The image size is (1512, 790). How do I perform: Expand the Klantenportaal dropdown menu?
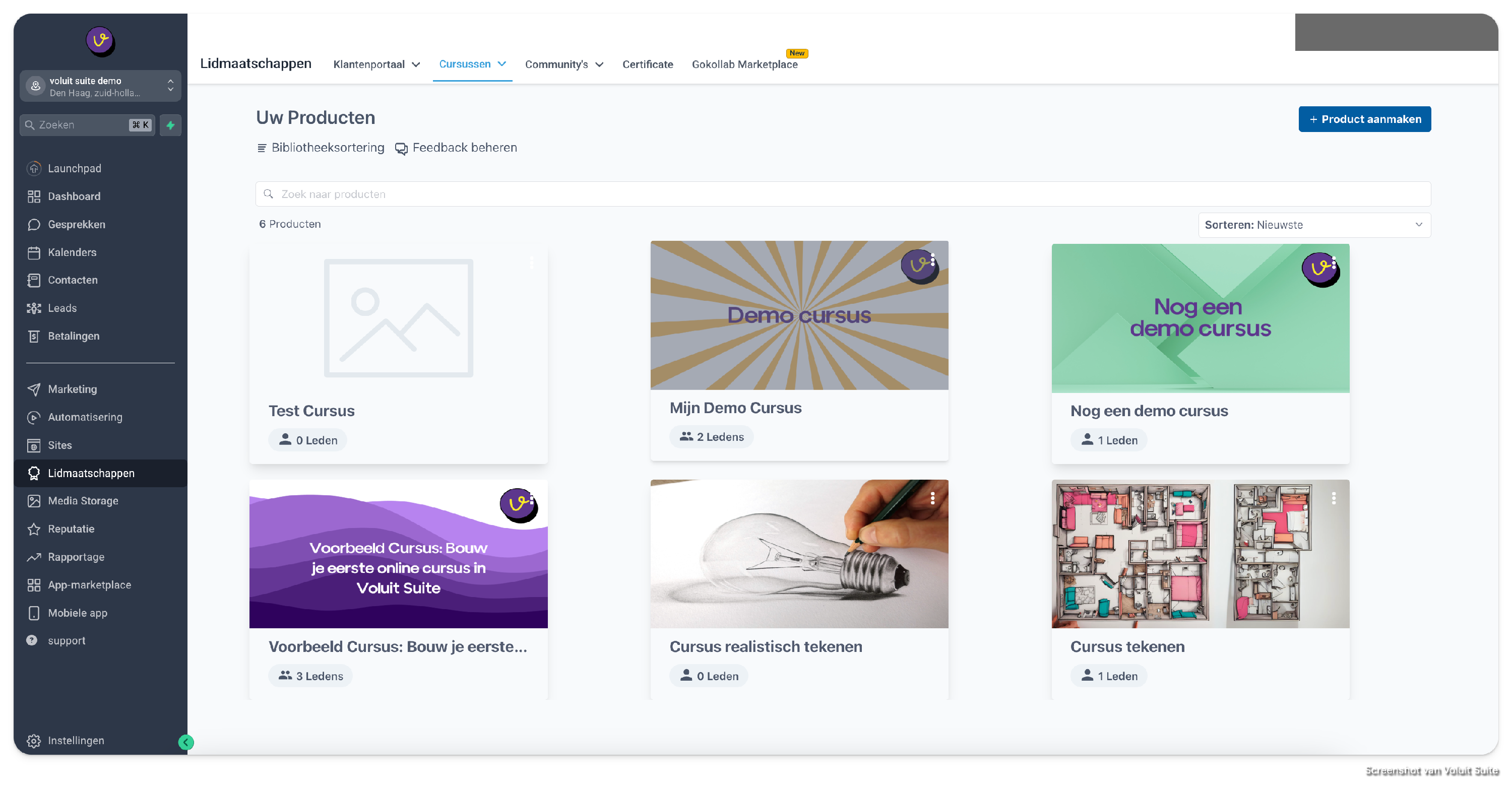(377, 64)
